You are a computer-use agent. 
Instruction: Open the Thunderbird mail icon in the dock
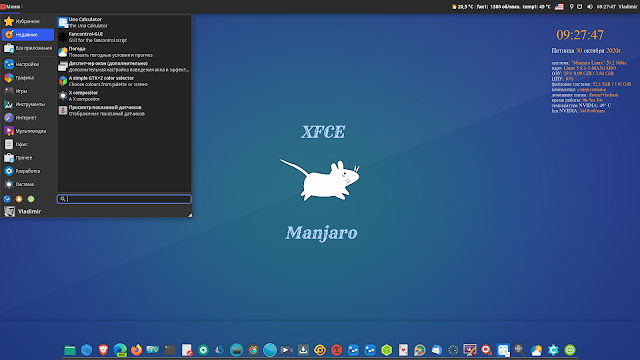436,350
